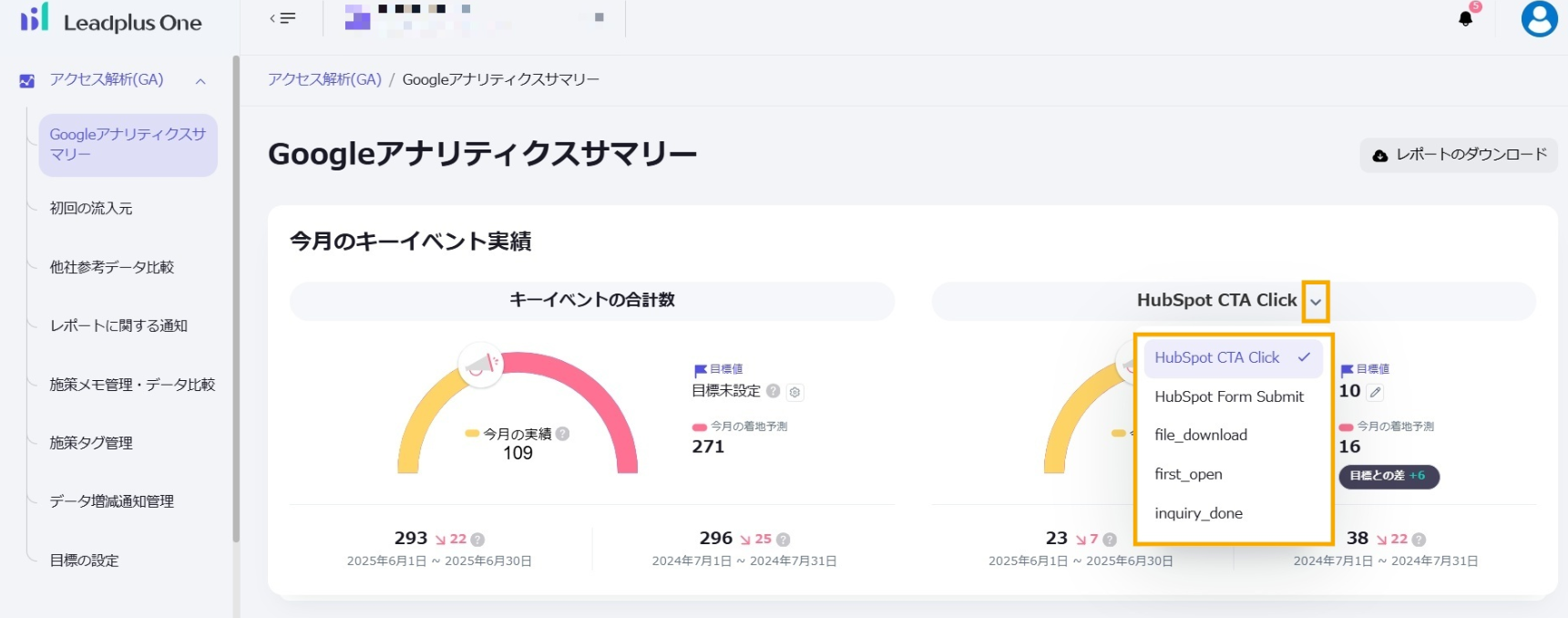1568x618 pixels.
Task: Select the inquiry_done option
Action: (x=1198, y=513)
